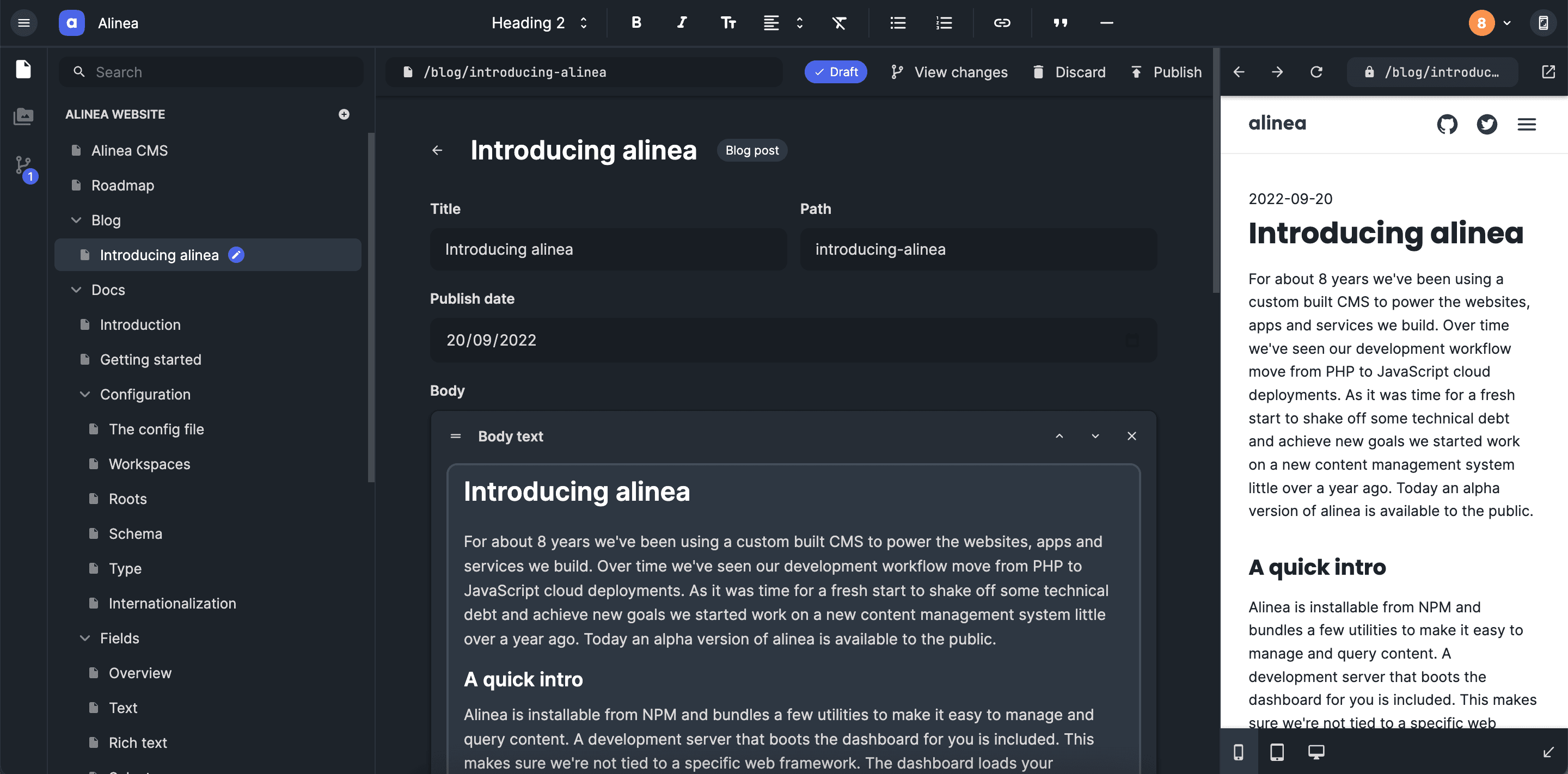Viewport: 1568px width, 774px height.
Task: Toggle the preview panel icon at top right
Action: click(1543, 23)
